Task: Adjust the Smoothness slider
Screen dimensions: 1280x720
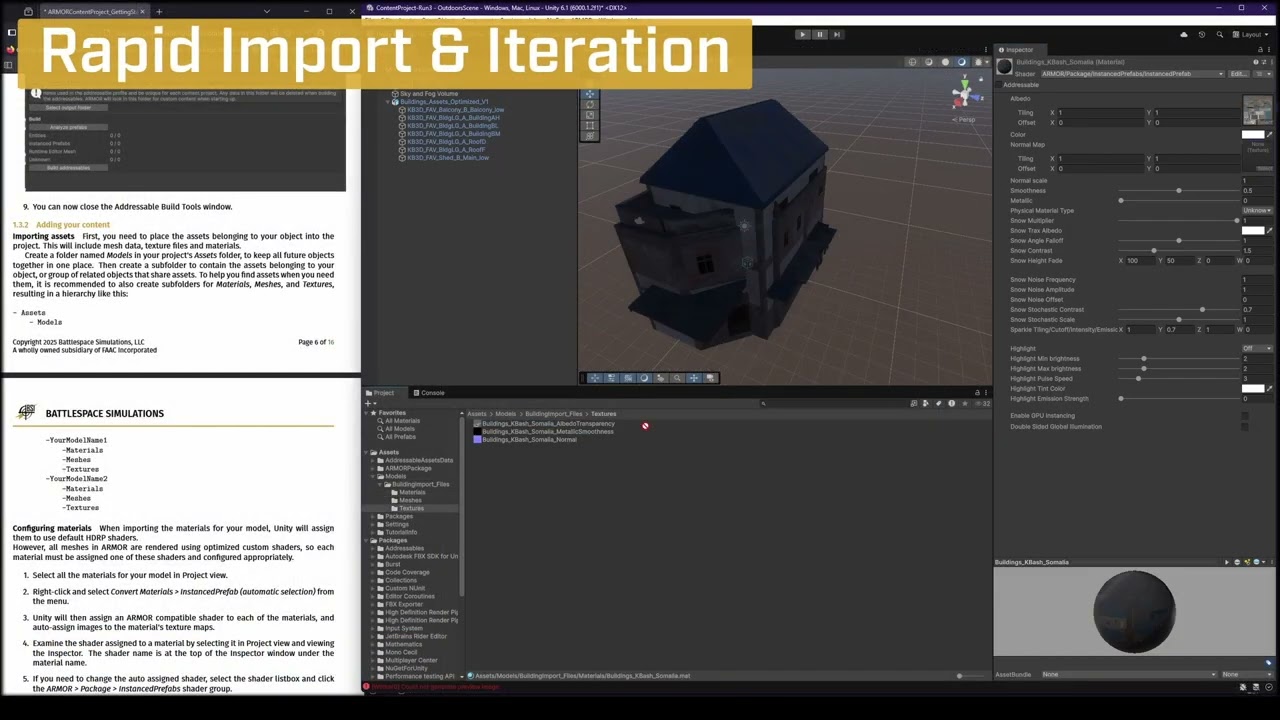Action: pyautogui.click(x=1178, y=190)
